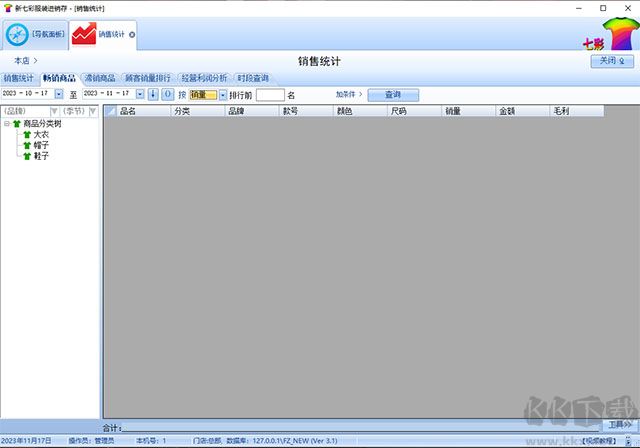The width and height of the screenshot is (640, 448).
Task: Switch to the 滞销商品 tab
Action: (x=100, y=78)
